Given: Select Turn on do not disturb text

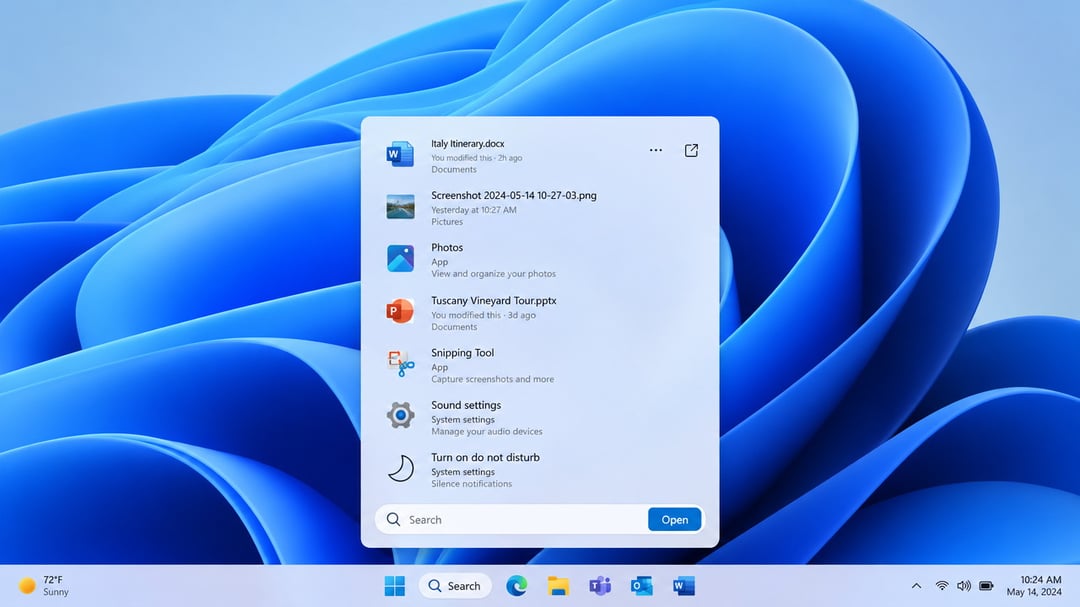Looking at the screenshot, I should (x=486, y=457).
